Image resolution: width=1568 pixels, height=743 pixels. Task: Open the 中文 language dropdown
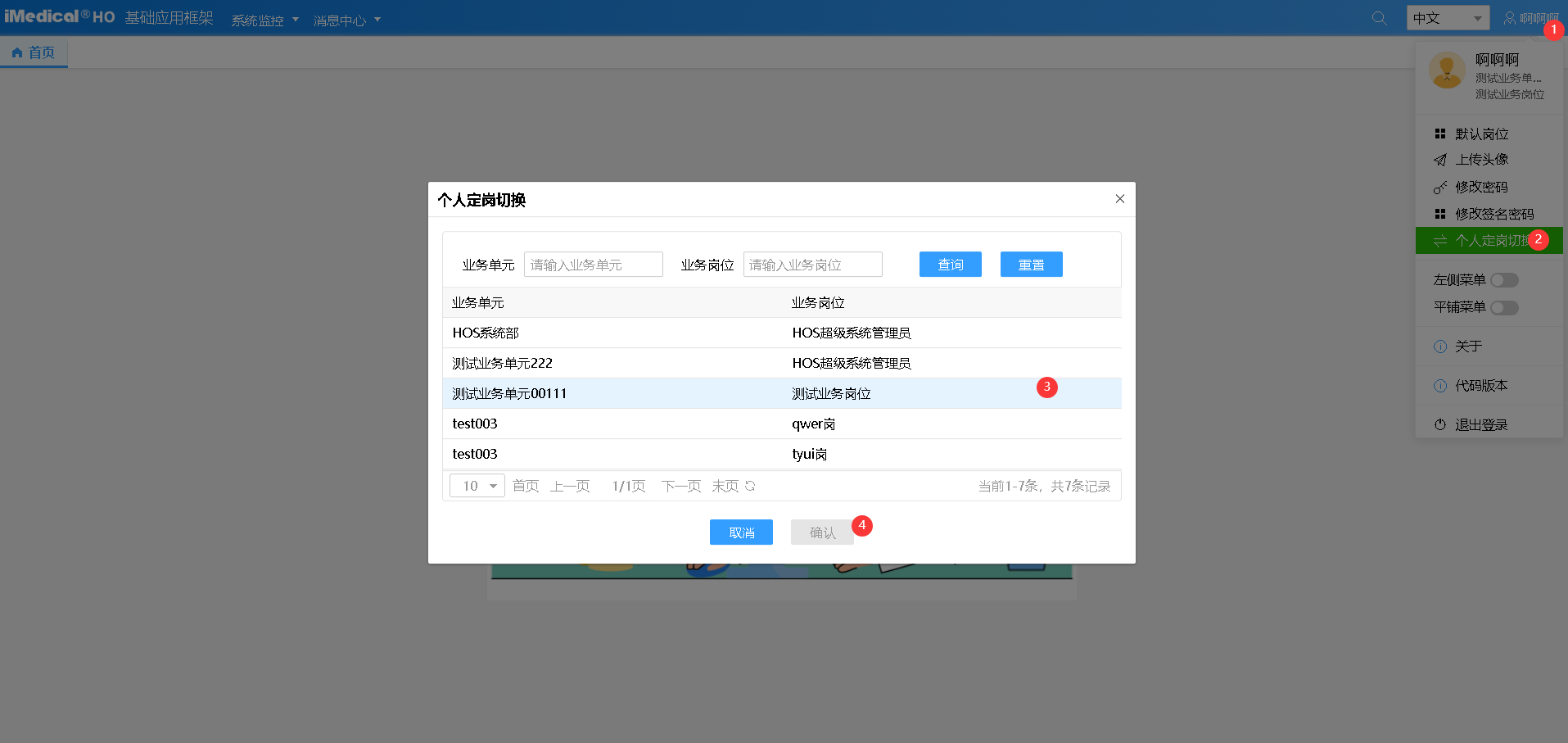(x=1448, y=17)
